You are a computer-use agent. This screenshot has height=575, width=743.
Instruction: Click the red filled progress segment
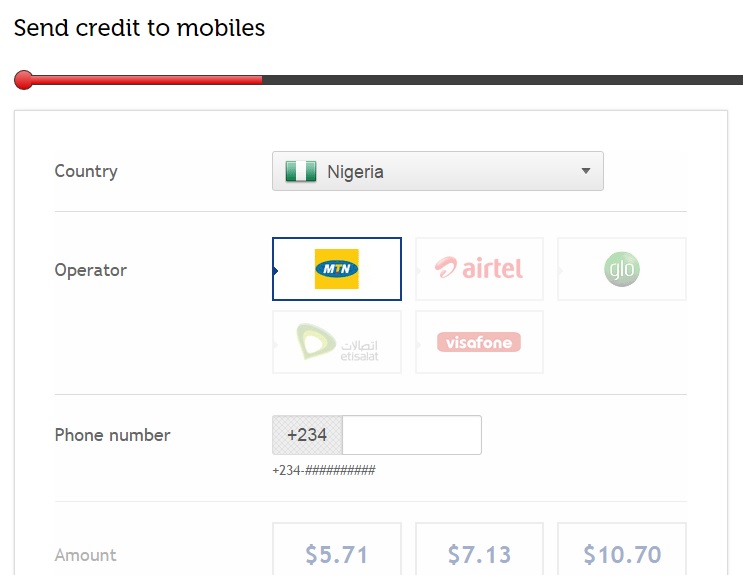pyautogui.click(x=147, y=80)
